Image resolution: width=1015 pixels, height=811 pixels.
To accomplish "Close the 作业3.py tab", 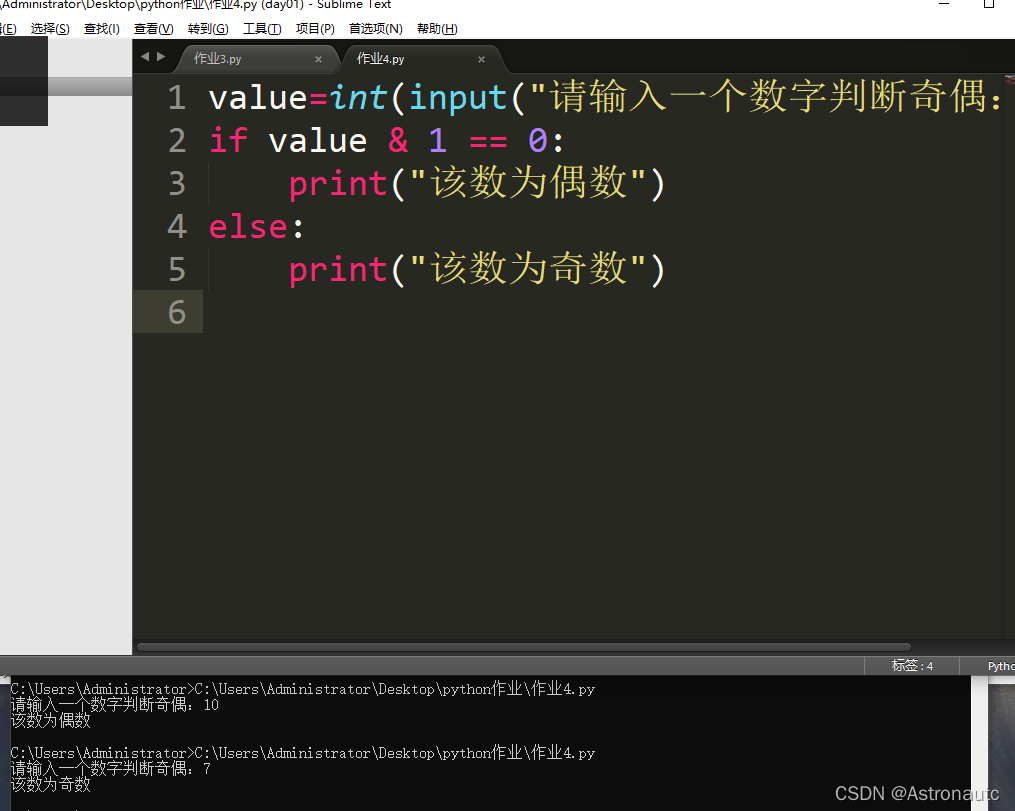I will point(318,60).
